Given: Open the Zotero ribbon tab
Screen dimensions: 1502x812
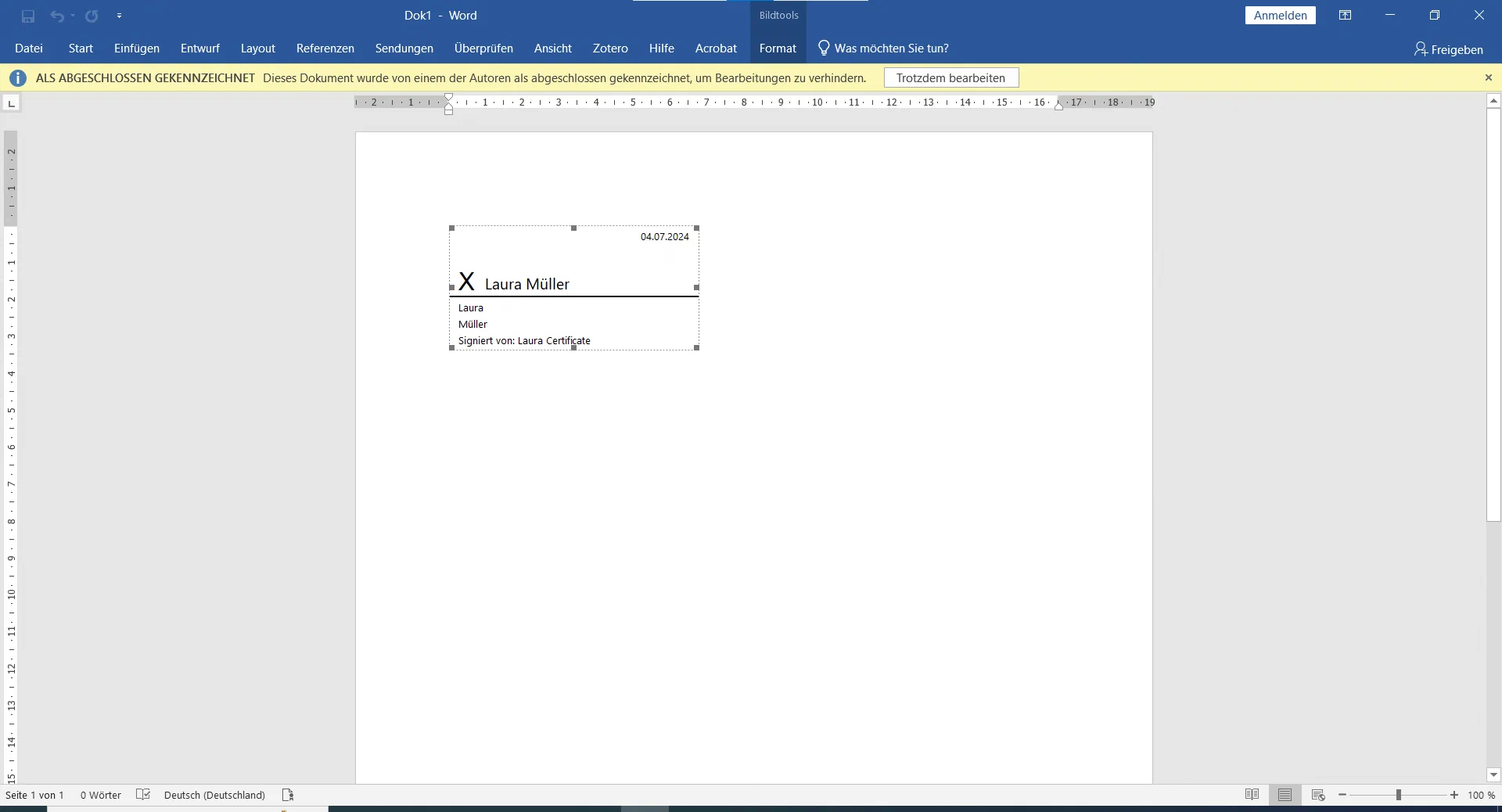Looking at the screenshot, I should (x=610, y=49).
